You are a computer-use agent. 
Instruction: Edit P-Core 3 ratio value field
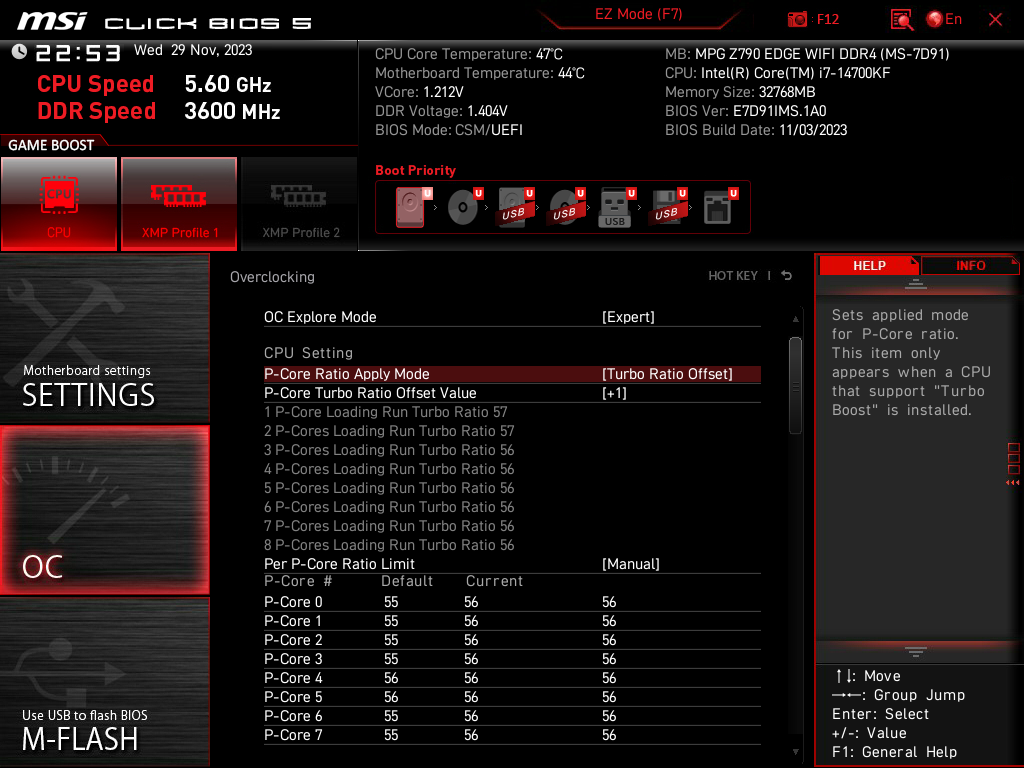[x=609, y=659]
